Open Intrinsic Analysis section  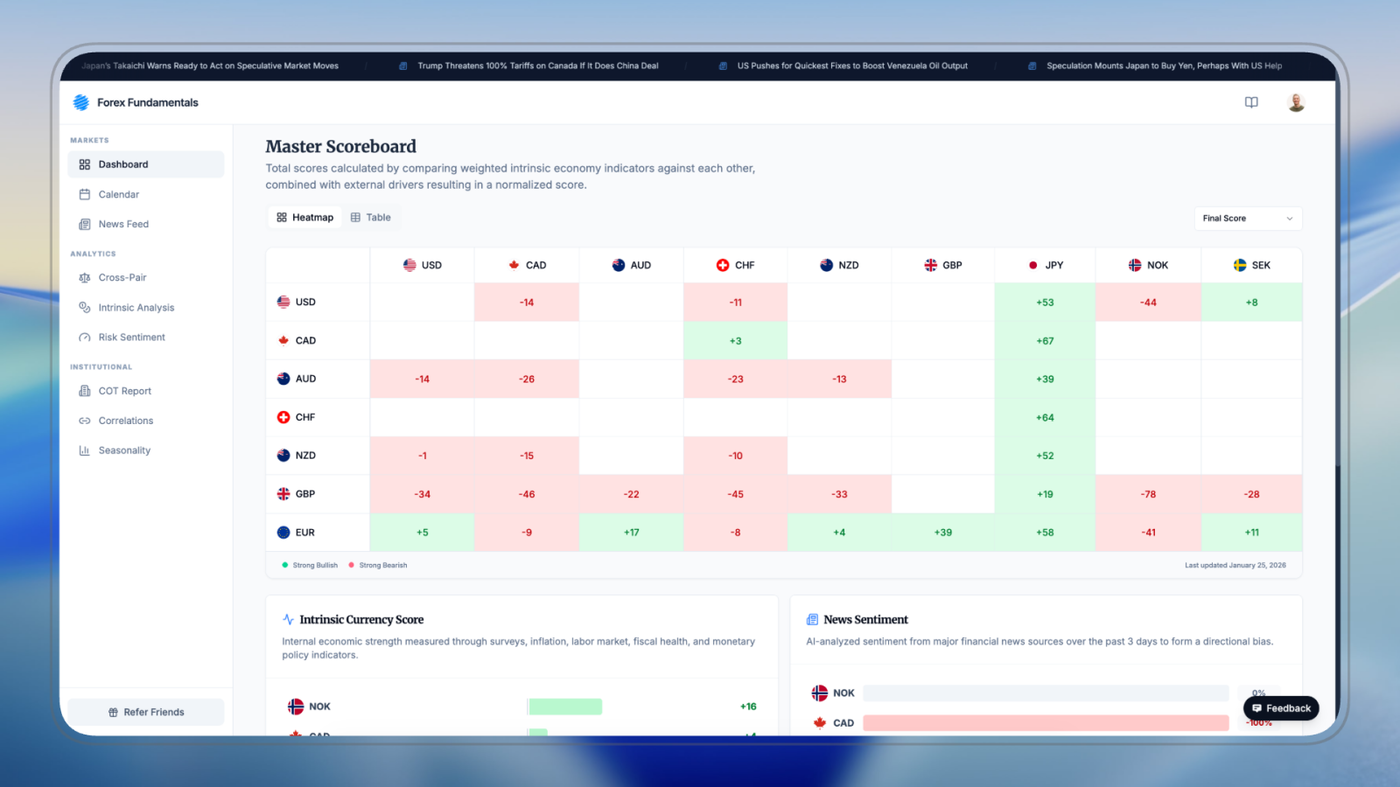tap(136, 307)
